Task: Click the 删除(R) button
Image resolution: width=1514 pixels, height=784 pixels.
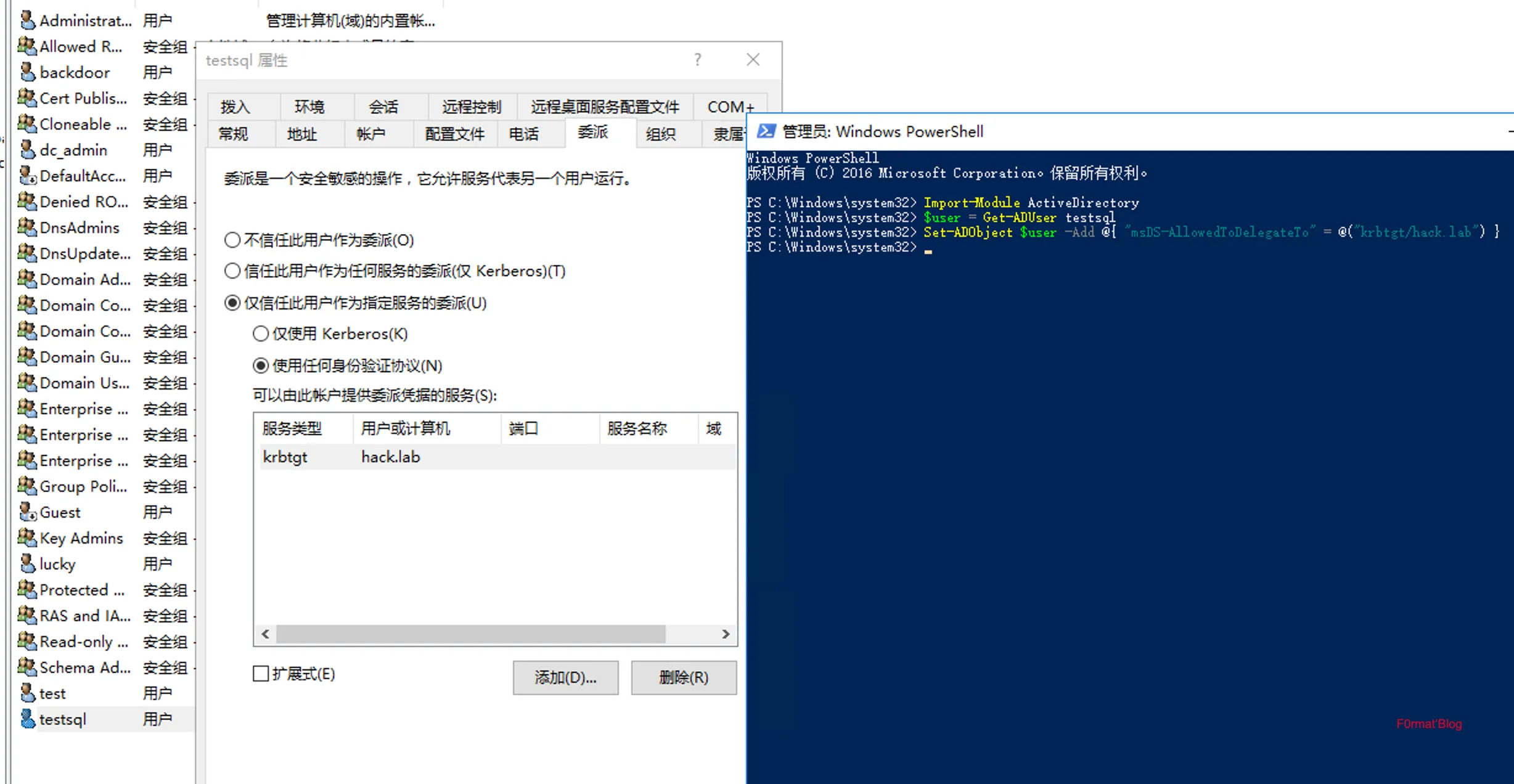Action: coord(684,677)
